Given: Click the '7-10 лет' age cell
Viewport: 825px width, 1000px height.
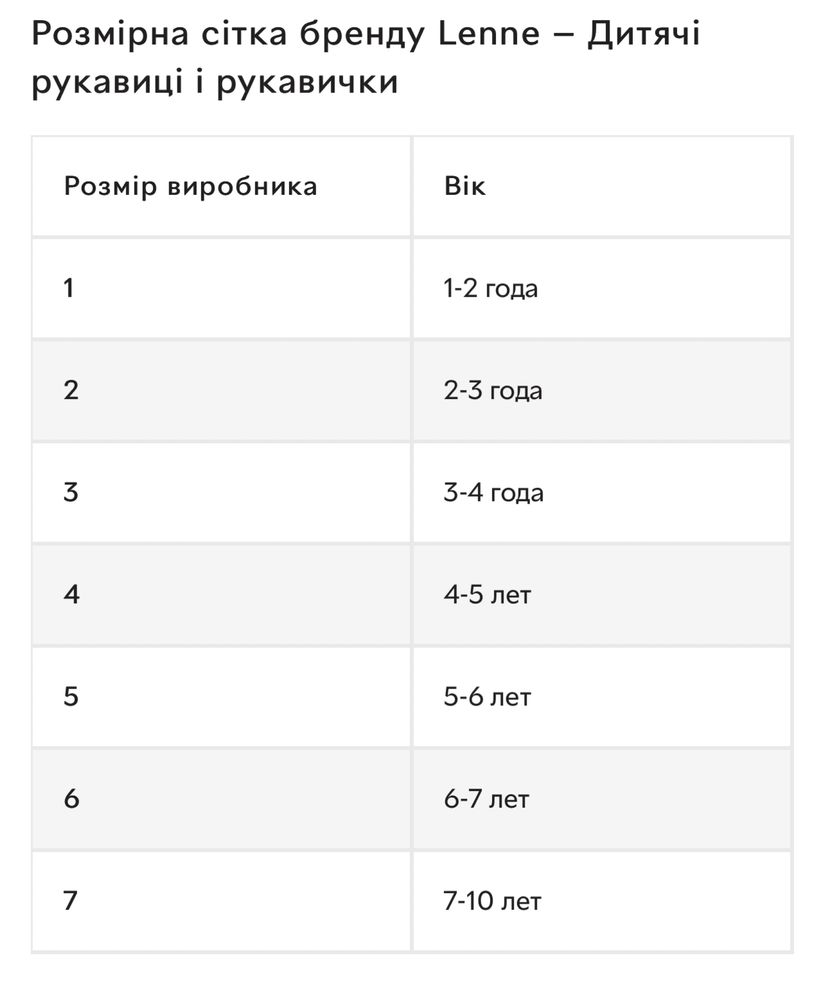Looking at the screenshot, I should [602, 901].
